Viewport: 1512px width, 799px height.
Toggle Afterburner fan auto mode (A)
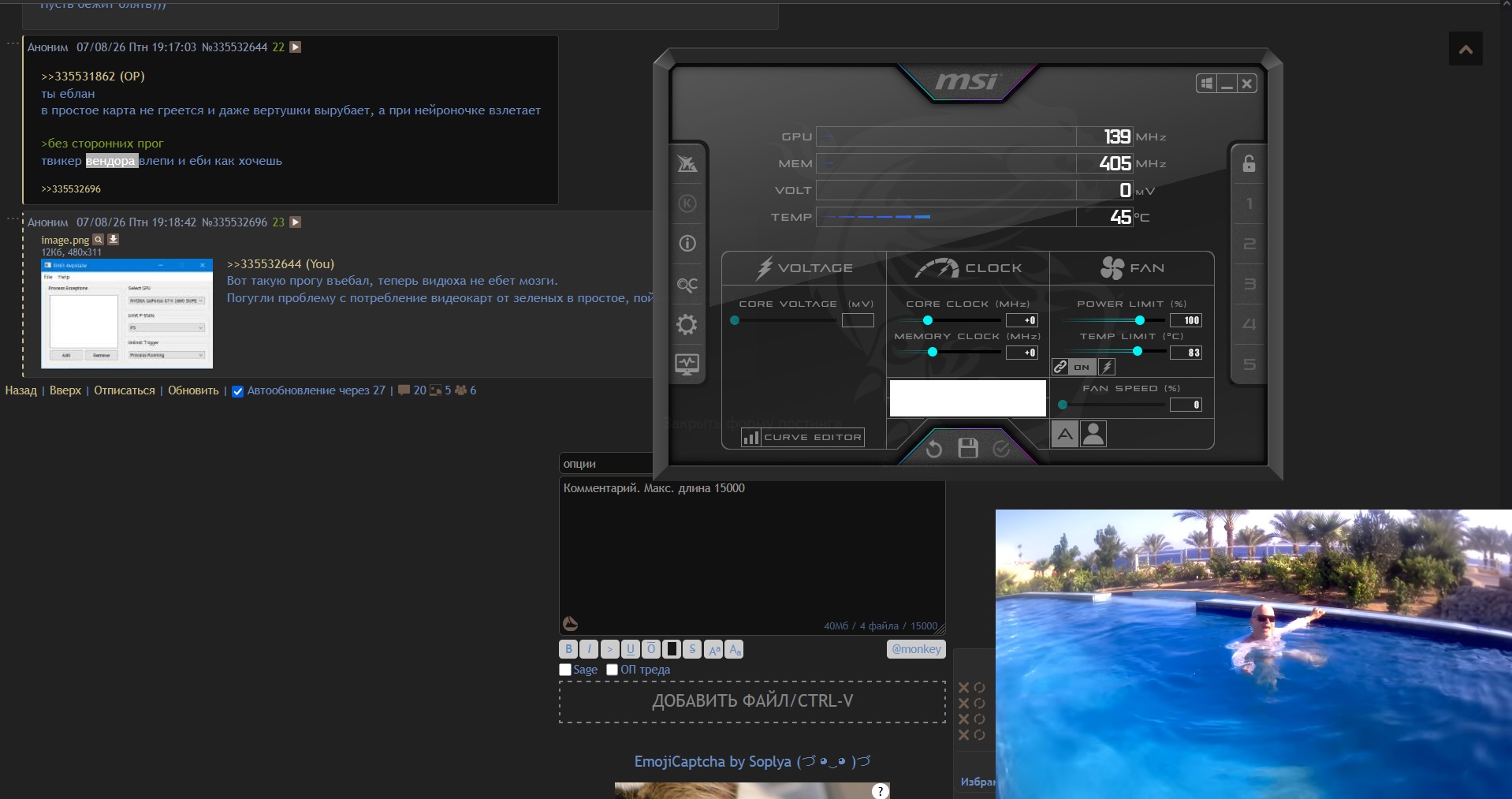click(x=1065, y=434)
